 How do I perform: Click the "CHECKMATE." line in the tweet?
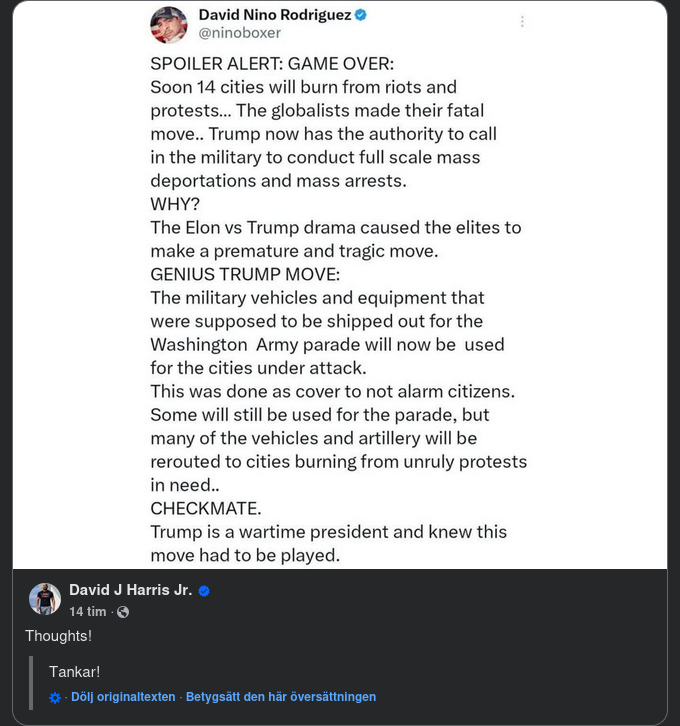tap(205, 508)
